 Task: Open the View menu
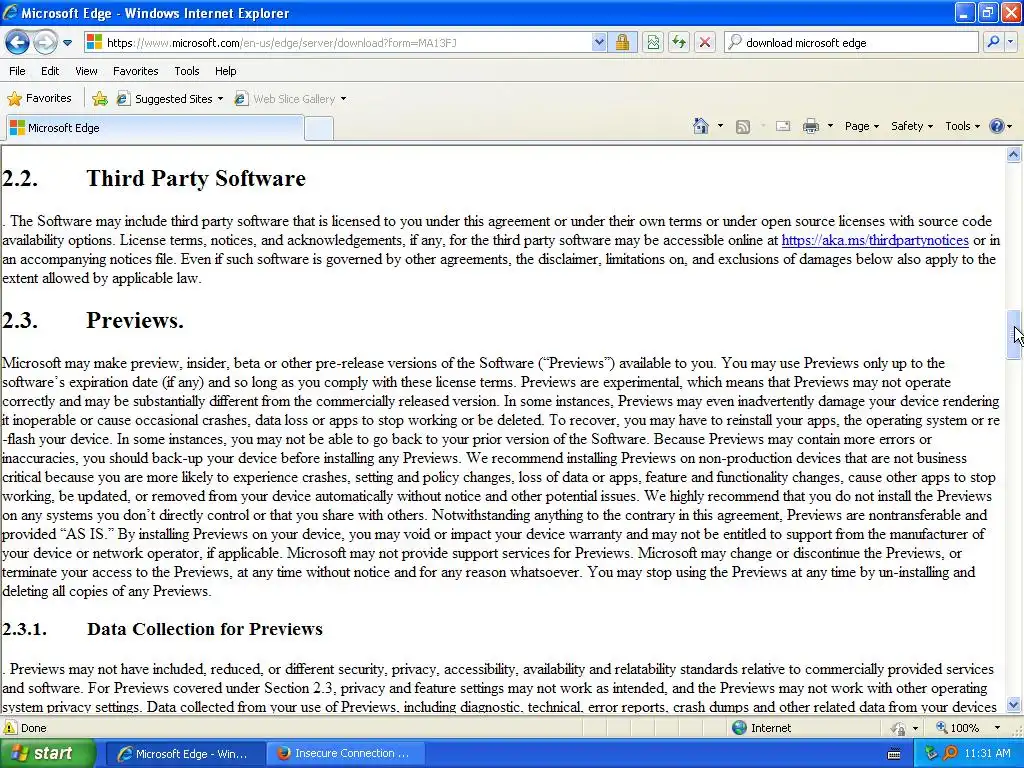pos(86,71)
